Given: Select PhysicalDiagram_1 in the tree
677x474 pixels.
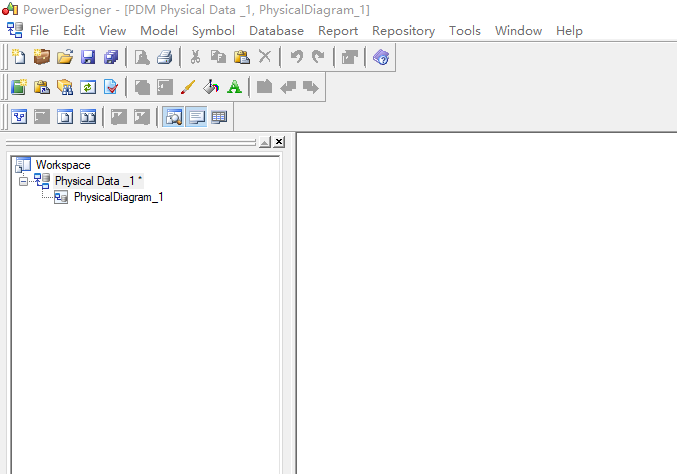Looking at the screenshot, I should click(119, 197).
